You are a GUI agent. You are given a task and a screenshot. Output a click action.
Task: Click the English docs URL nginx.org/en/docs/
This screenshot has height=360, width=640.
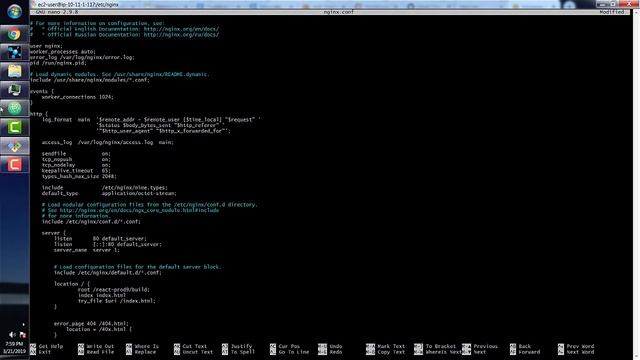point(181,29)
